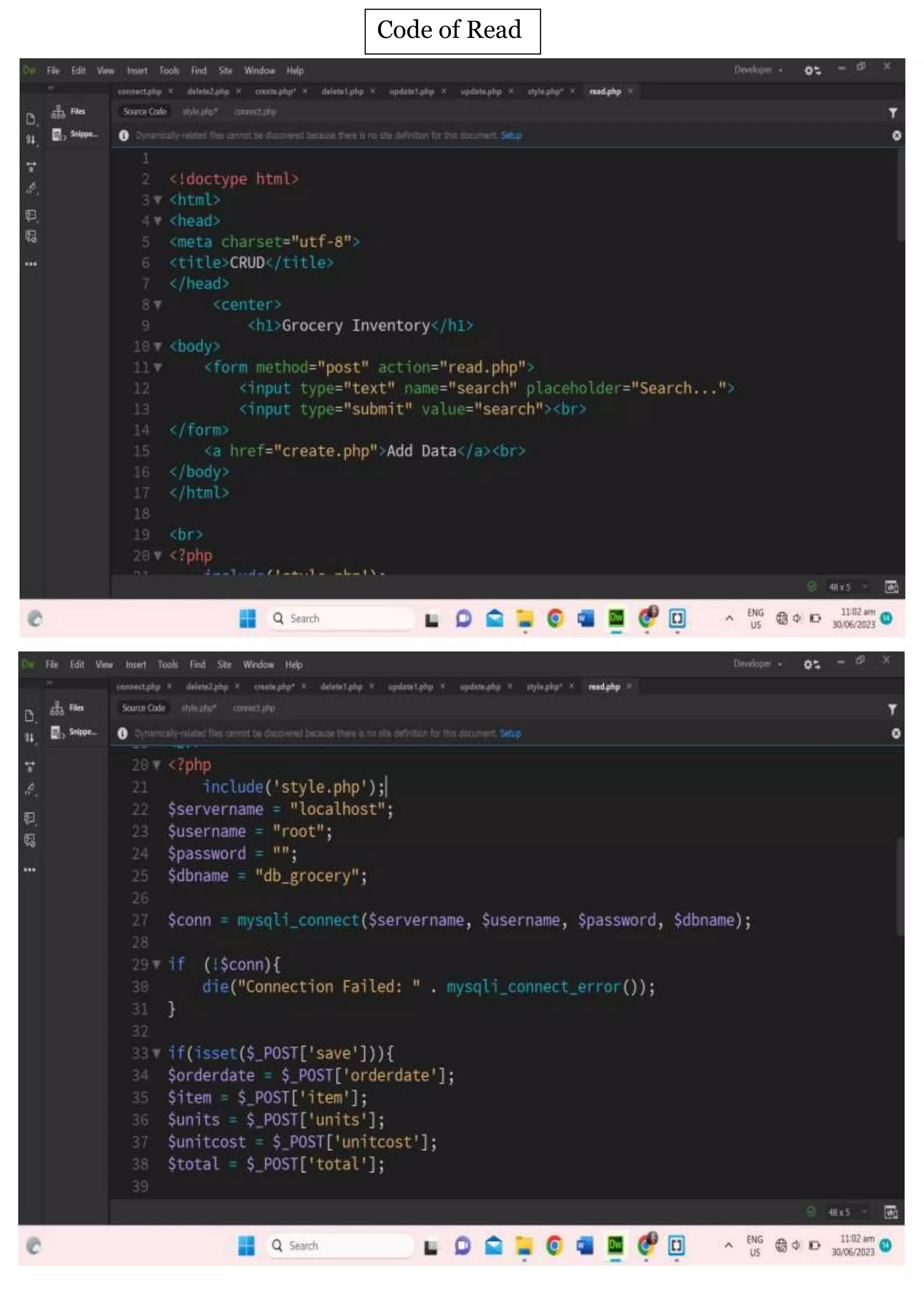
Task: Collapse the php block at line 20 in top window
Action: [x=157, y=556]
